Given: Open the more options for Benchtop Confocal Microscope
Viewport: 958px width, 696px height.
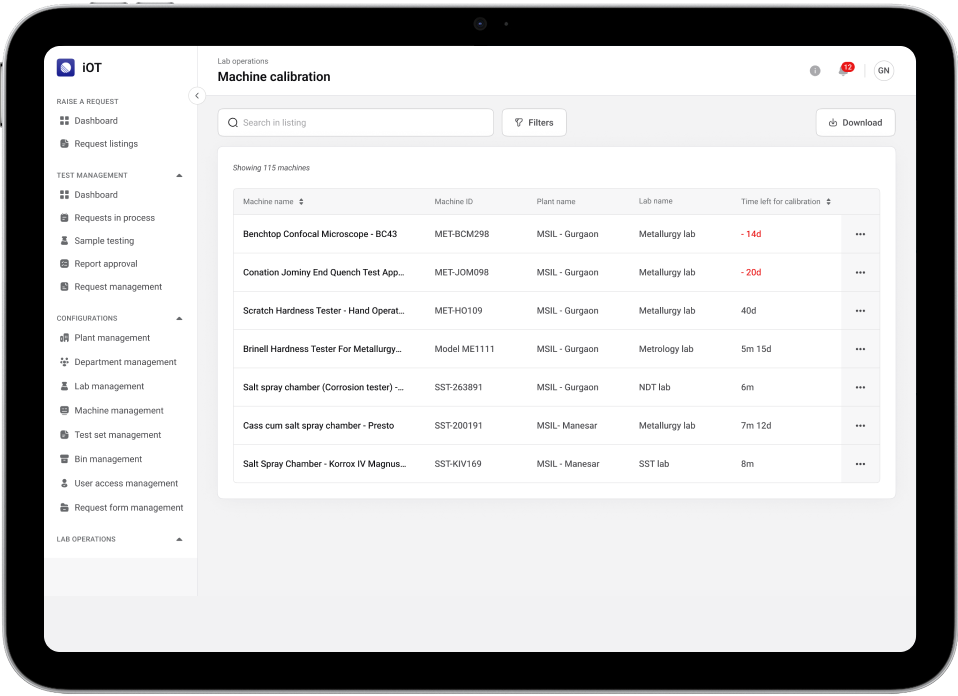Looking at the screenshot, I should [x=860, y=234].
